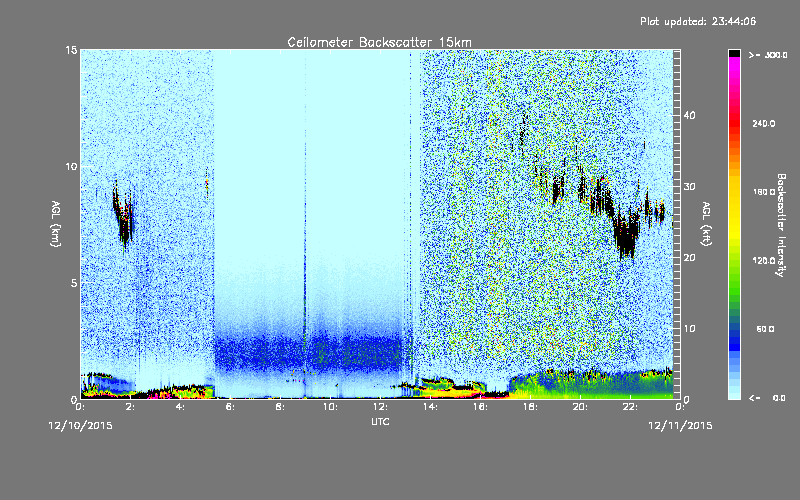This screenshot has width=800, height=500.
Task: Click the '10:' hour tick on time axis
Action: pos(330,407)
